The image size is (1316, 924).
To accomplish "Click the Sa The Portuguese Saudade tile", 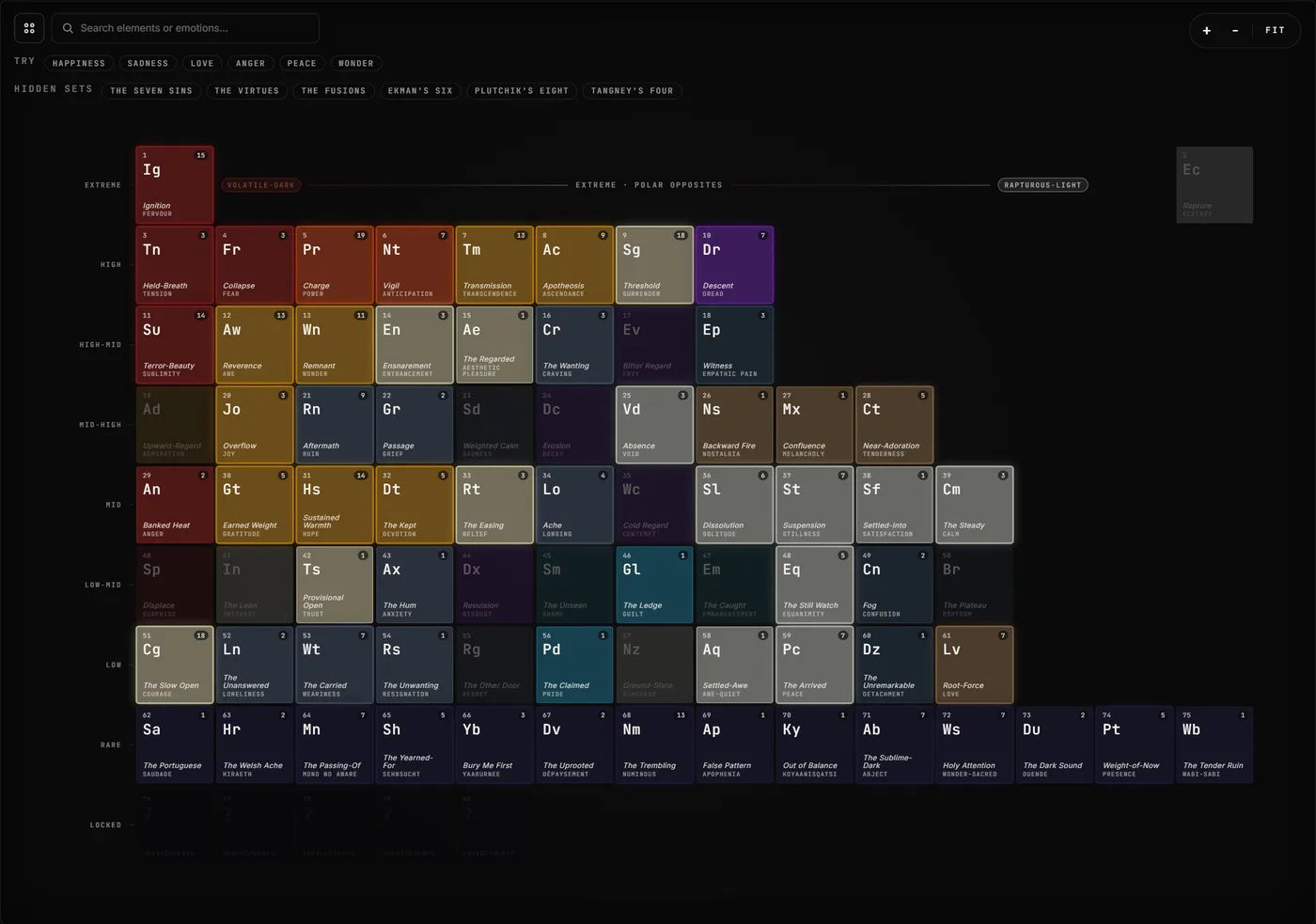I will click(x=175, y=744).
